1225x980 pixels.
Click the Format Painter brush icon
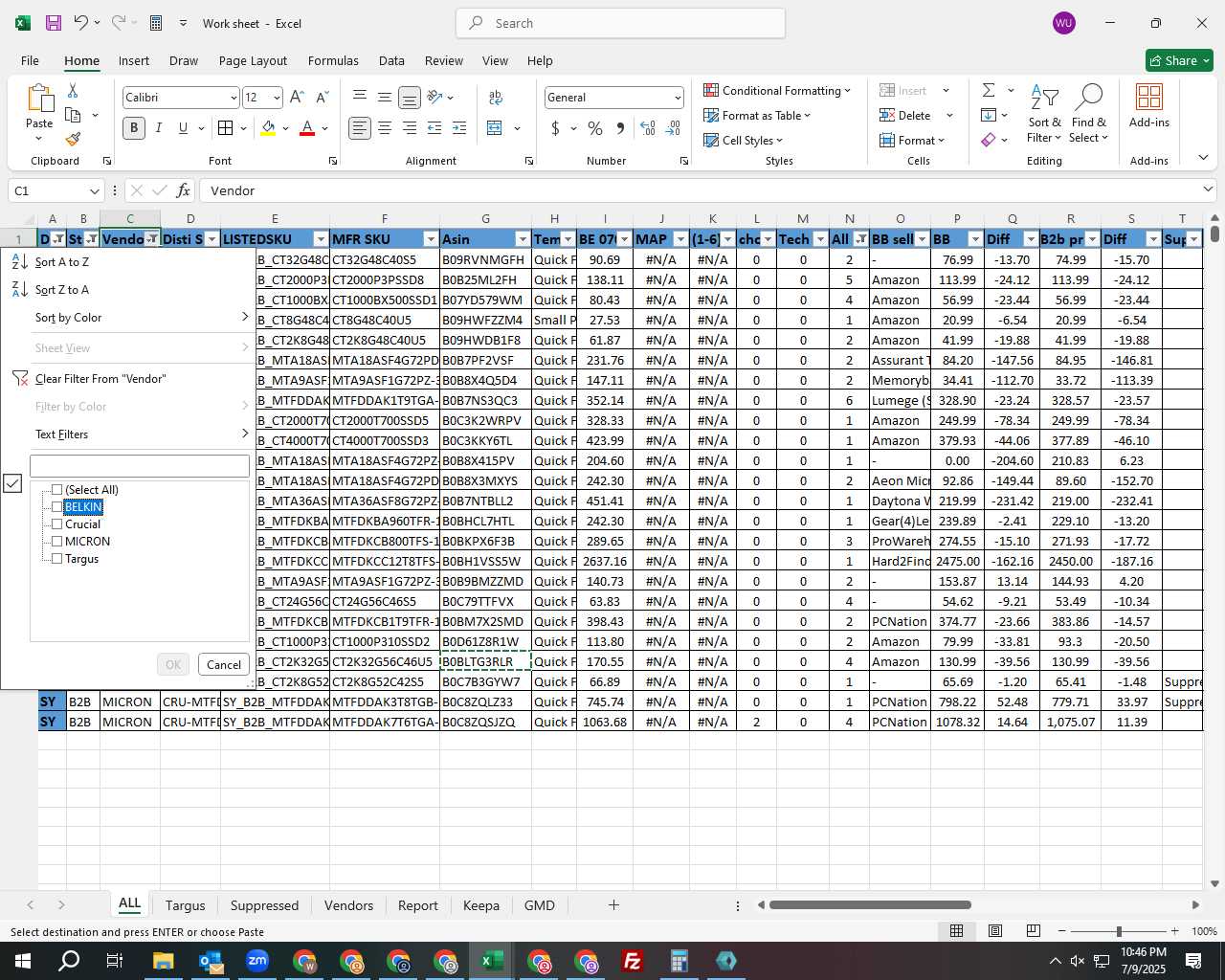coord(73,140)
